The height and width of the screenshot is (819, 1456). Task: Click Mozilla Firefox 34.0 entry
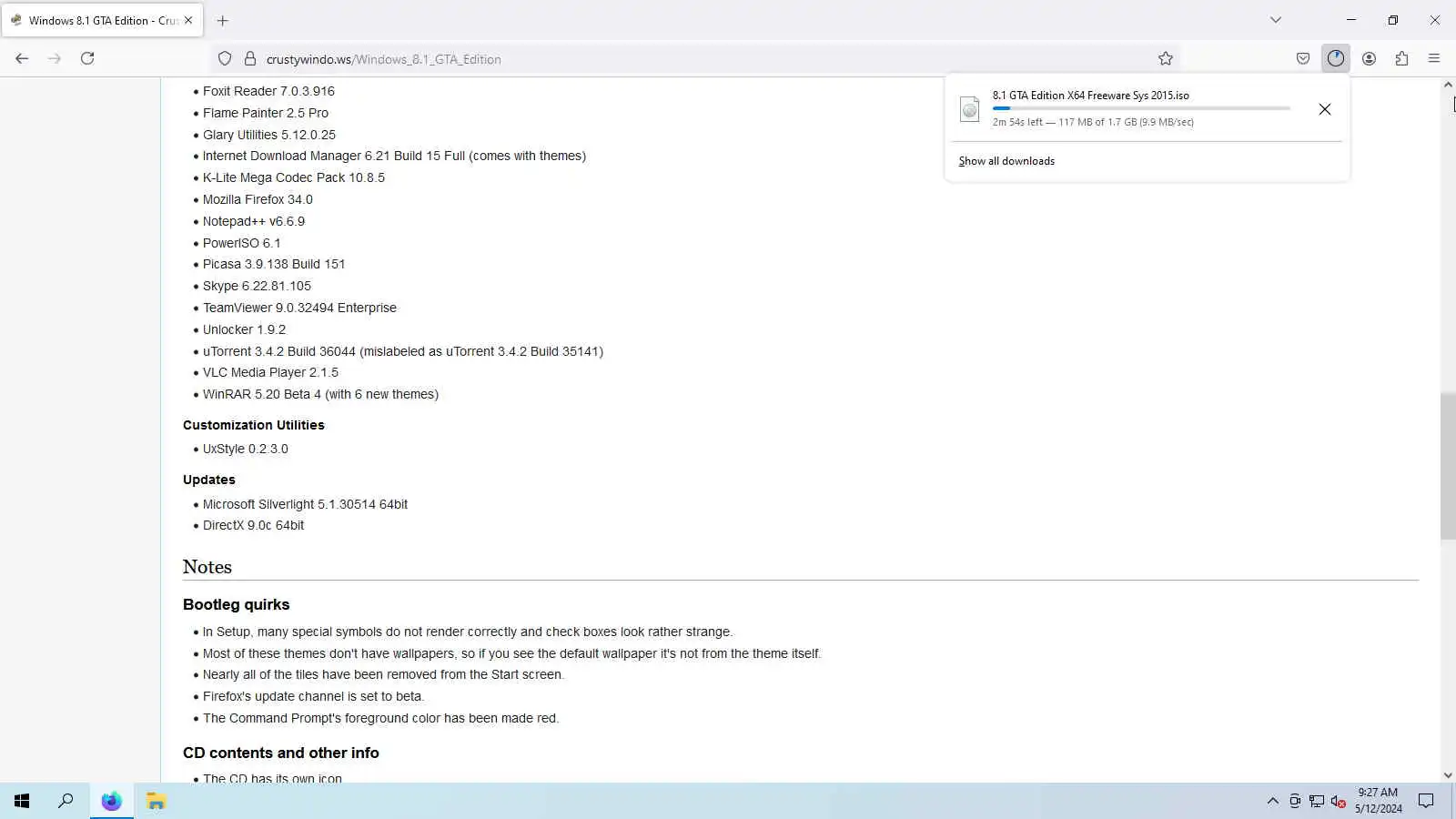[258, 199]
